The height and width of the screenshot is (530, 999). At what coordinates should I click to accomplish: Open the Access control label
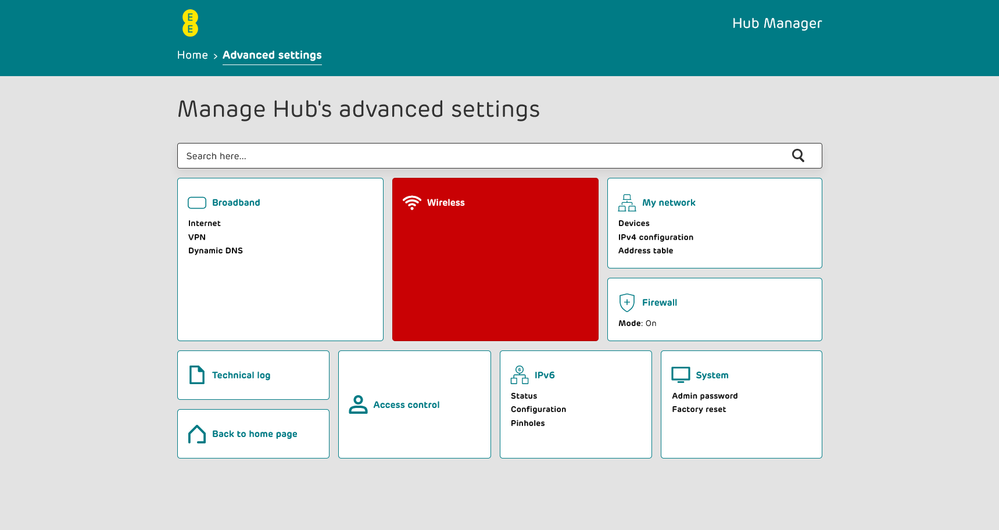[x=406, y=405]
